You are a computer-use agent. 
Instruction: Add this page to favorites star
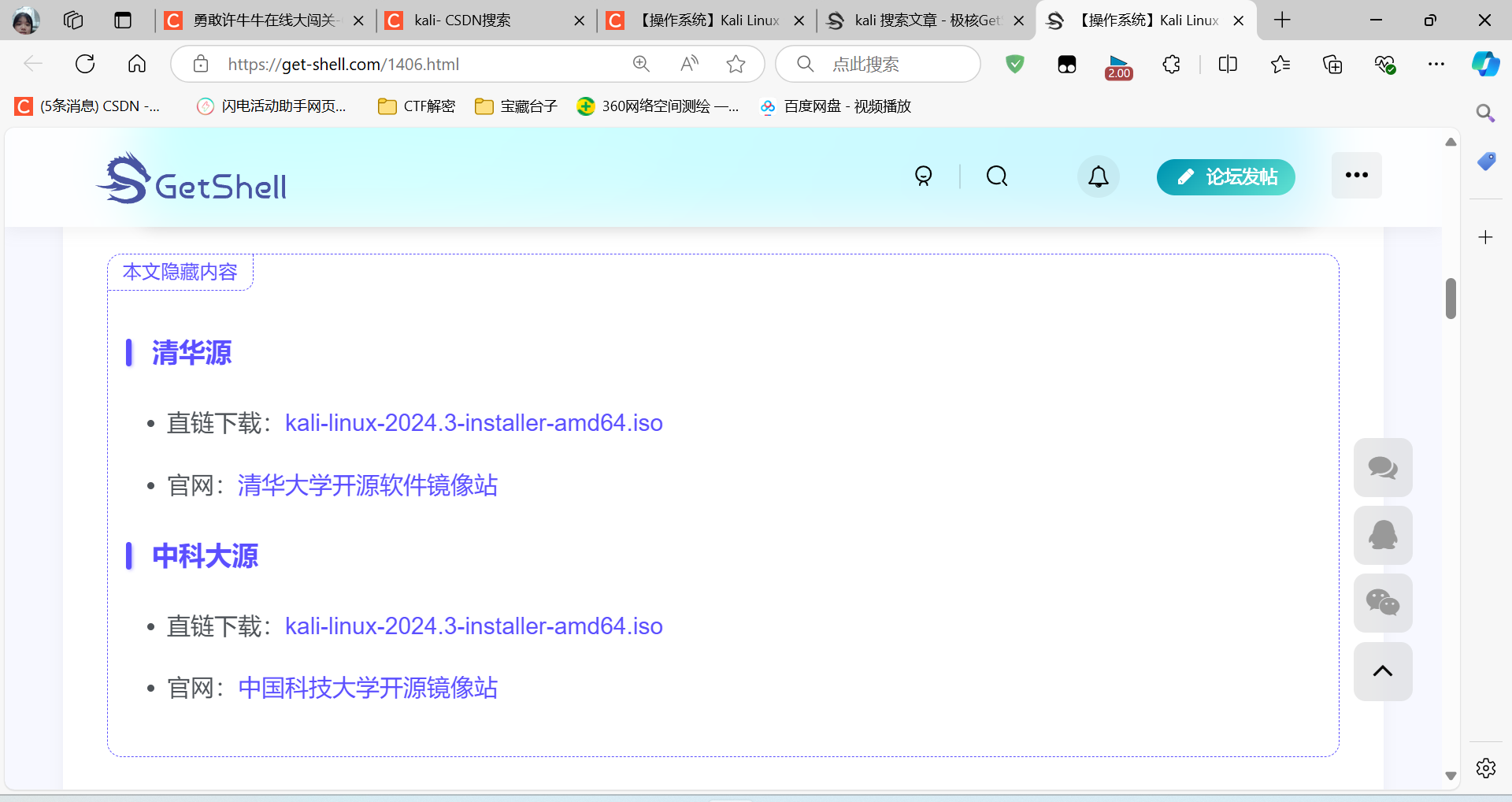pyautogui.click(x=736, y=64)
